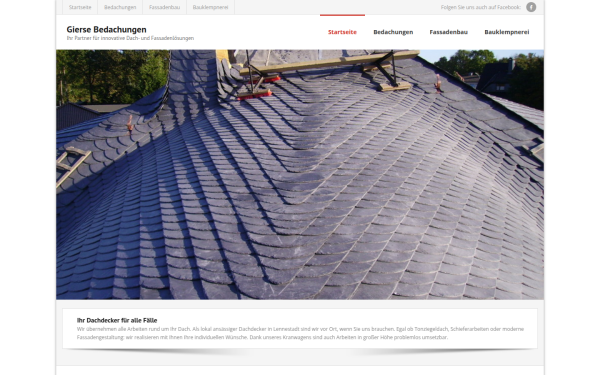Image resolution: width=600 pixels, height=375 pixels.
Task: Click the text 'Folgen Sie uns auch auf Facebook:'
Action: coord(481,7)
